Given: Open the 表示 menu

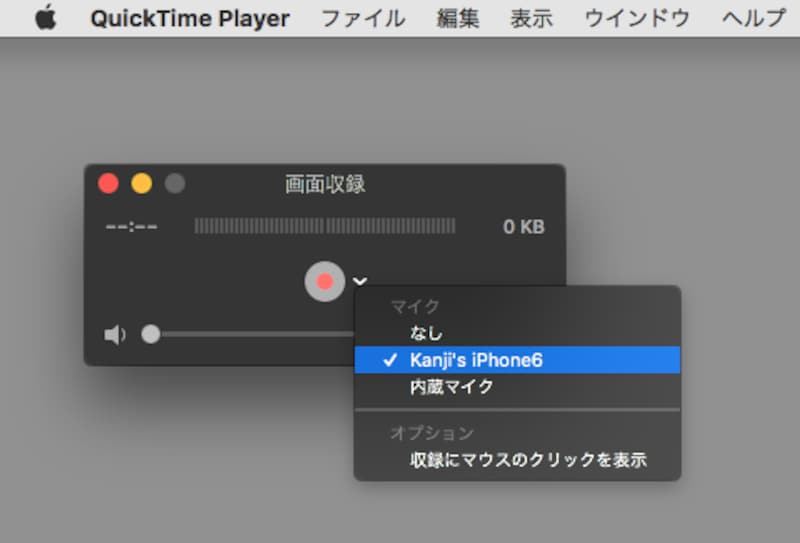Looking at the screenshot, I should [x=532, y=19].
